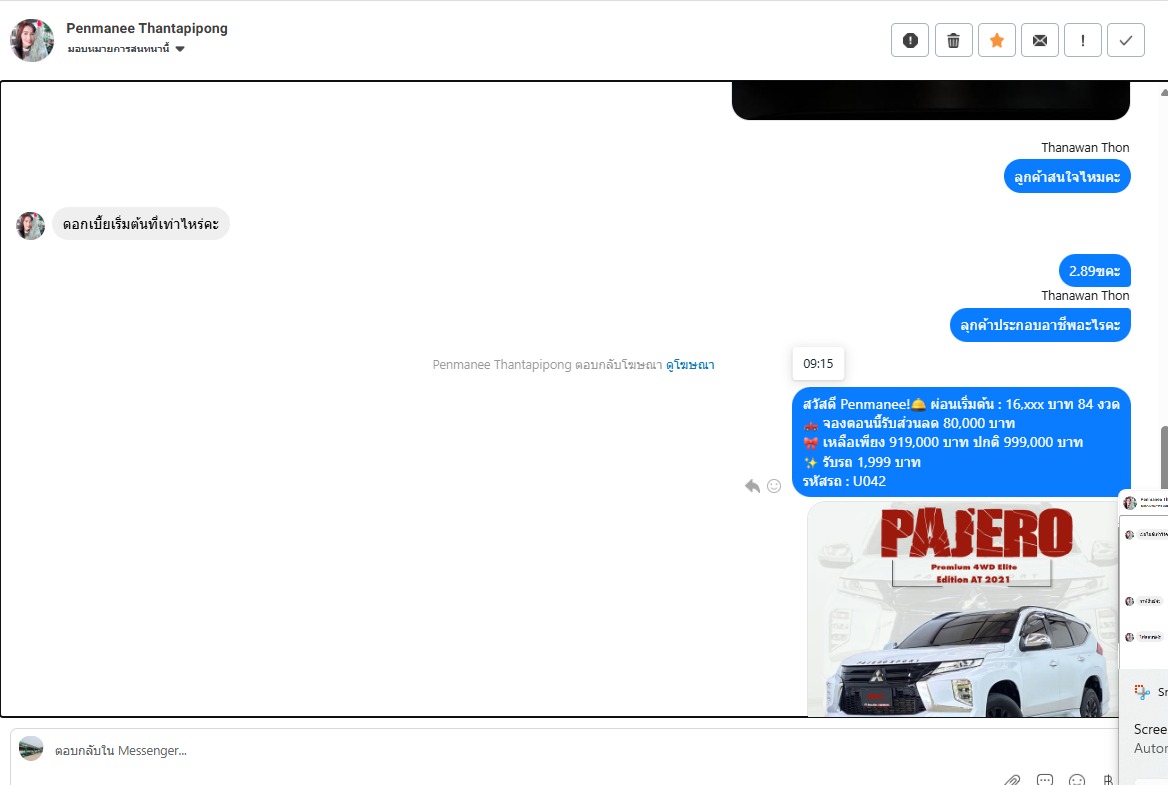Select the message ลูกค้าสนใจไหมคะ
The height and width of the screenshot is (785, 1168).
[1067, 177]
